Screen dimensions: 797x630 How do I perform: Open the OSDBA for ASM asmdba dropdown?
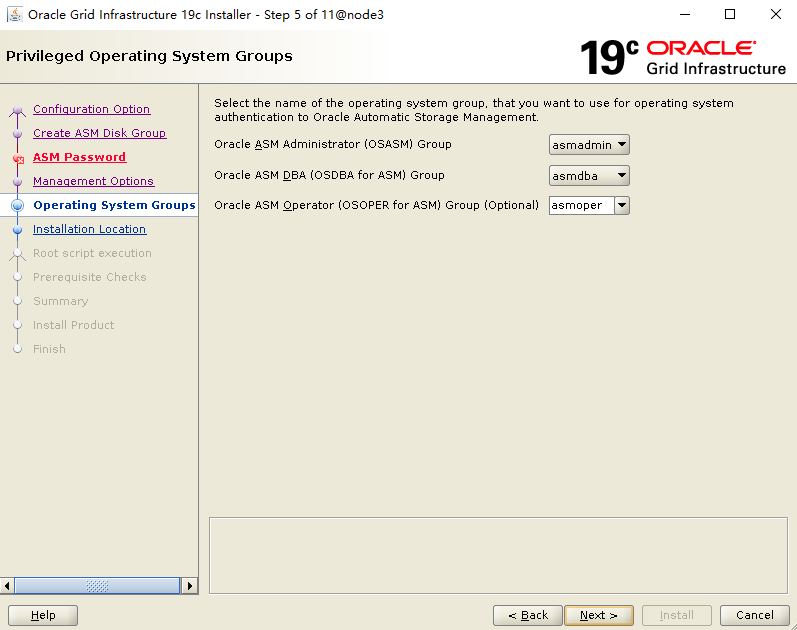tap(589, 176)
